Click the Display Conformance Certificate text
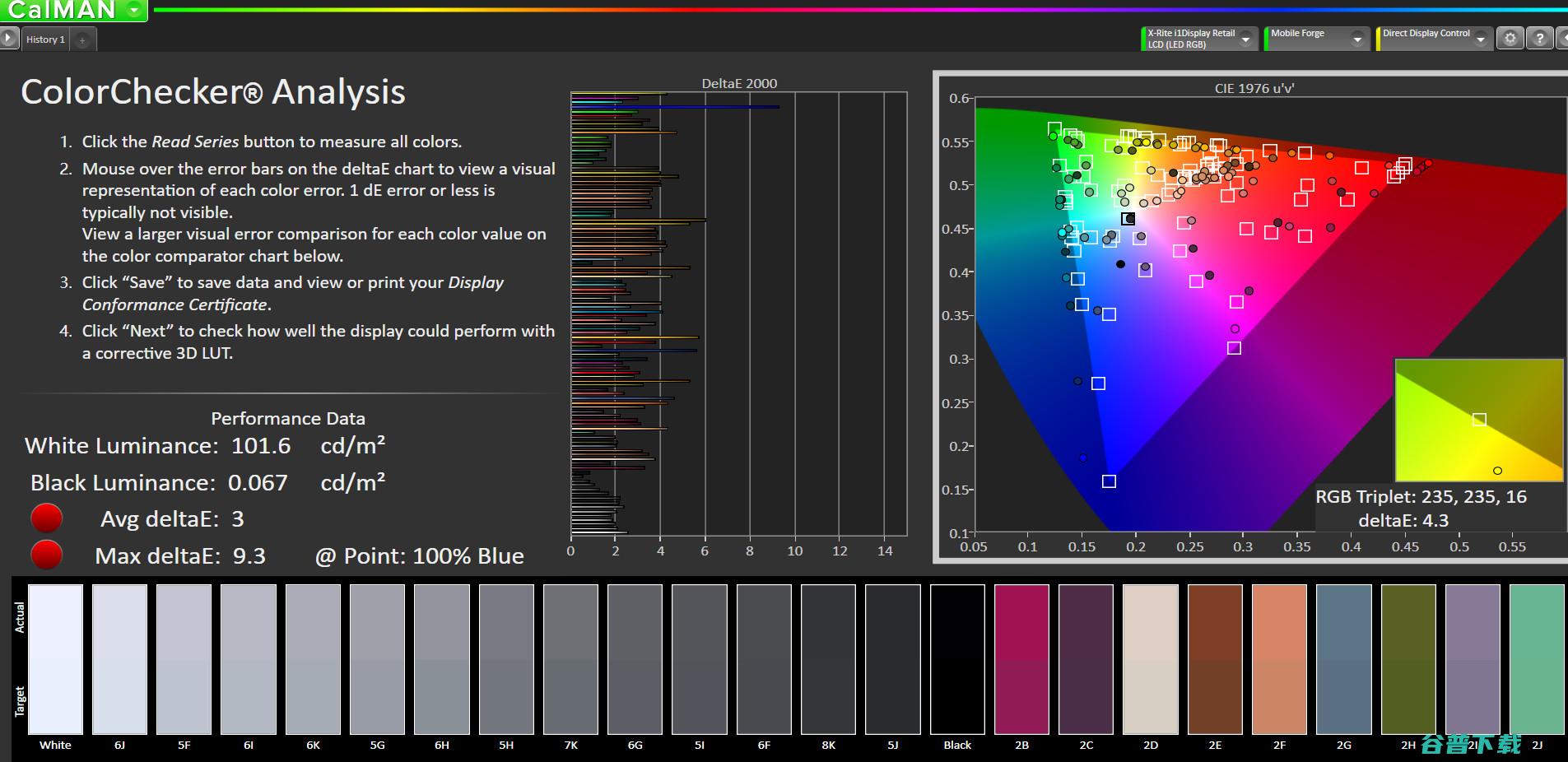The height and width of the screenshot is (762, 1568). (x=293, y=293)
